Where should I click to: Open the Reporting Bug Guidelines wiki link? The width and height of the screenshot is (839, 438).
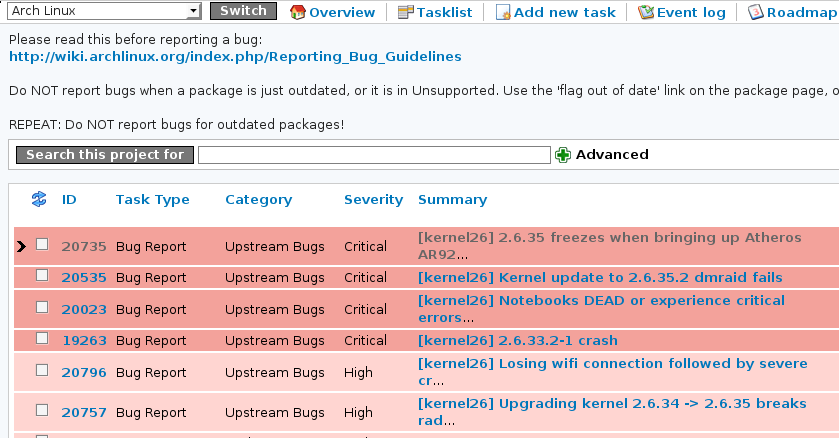click(x=235, y=57)
